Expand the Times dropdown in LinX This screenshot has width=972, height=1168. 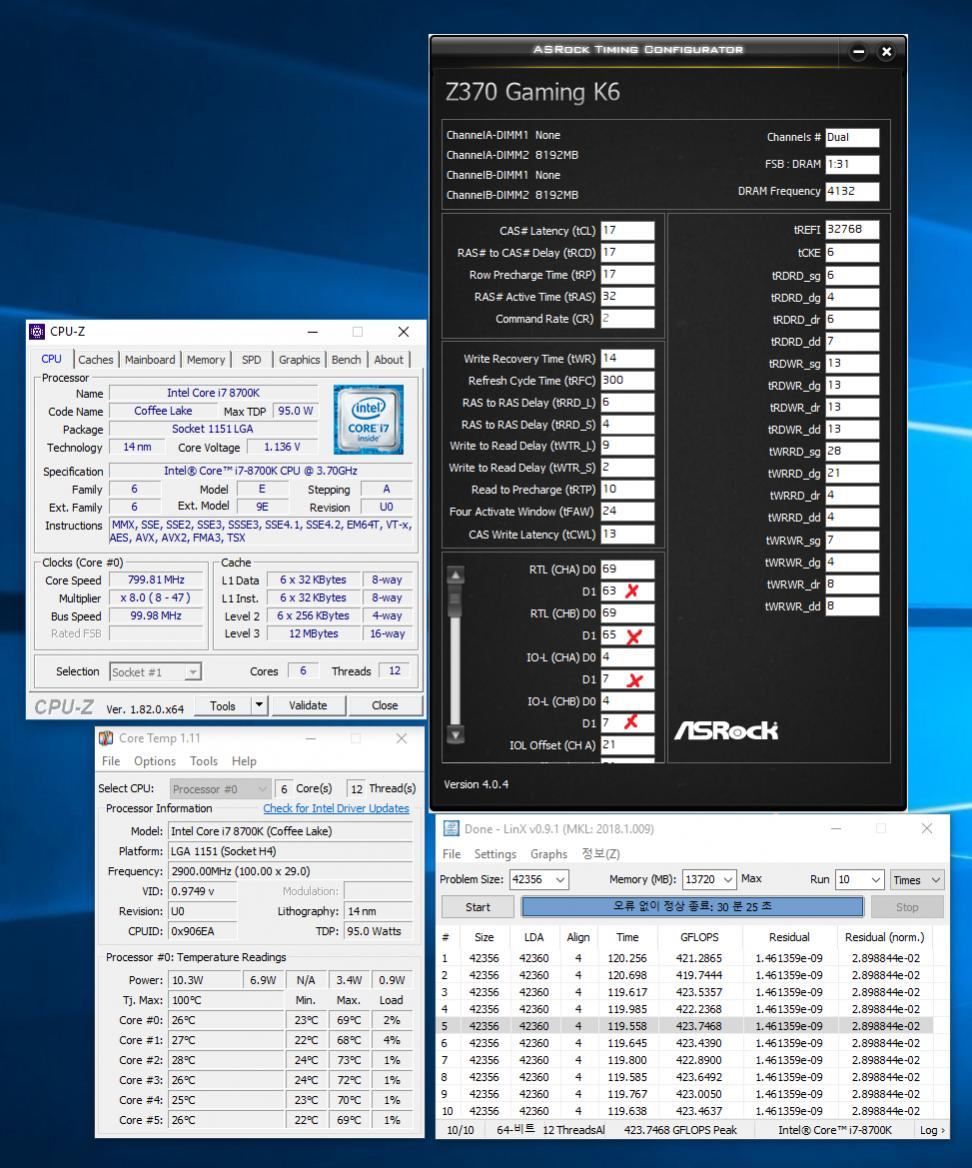pos(936,880)
